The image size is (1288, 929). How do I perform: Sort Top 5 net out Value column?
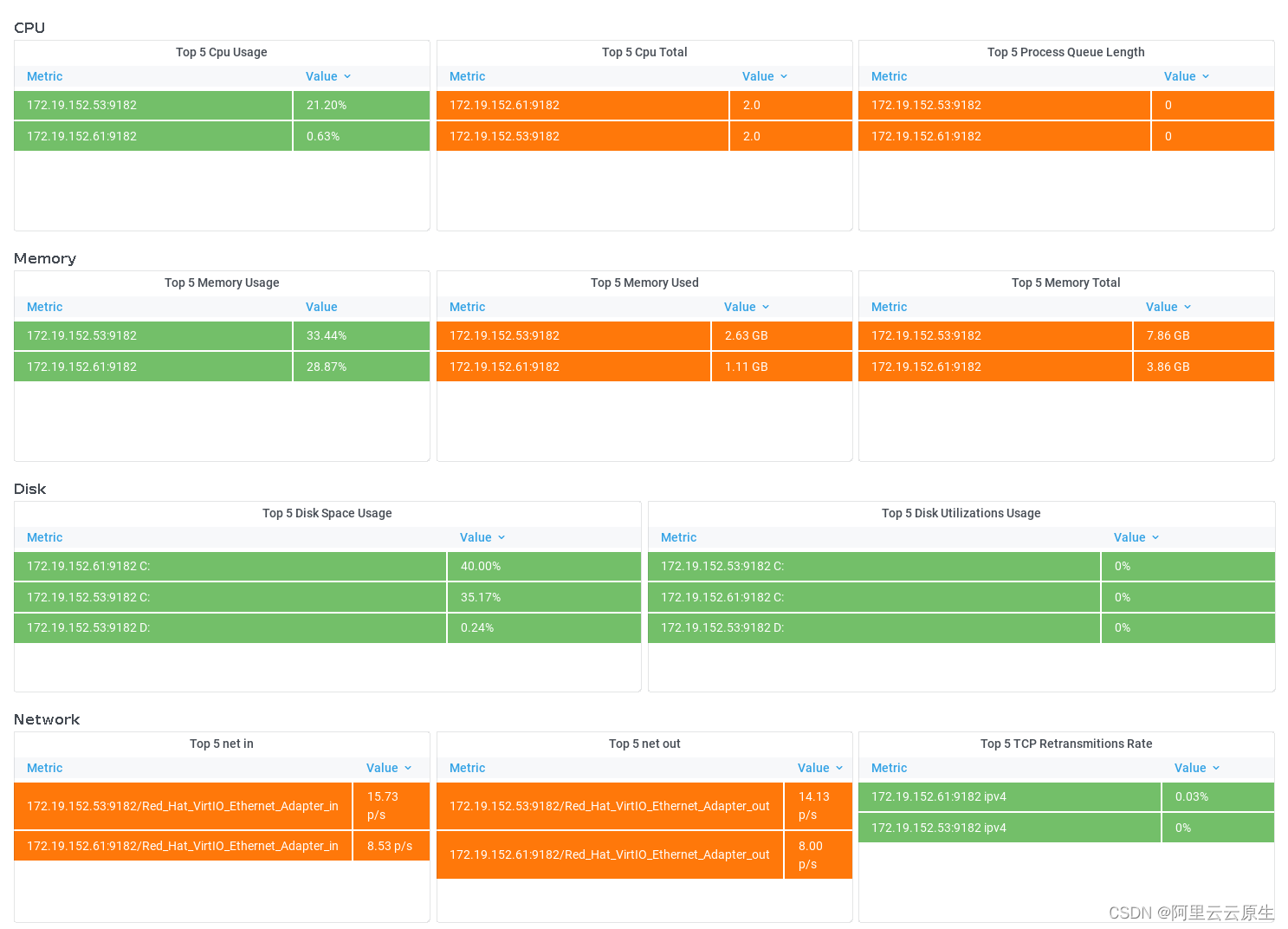[x=819, y=768]
